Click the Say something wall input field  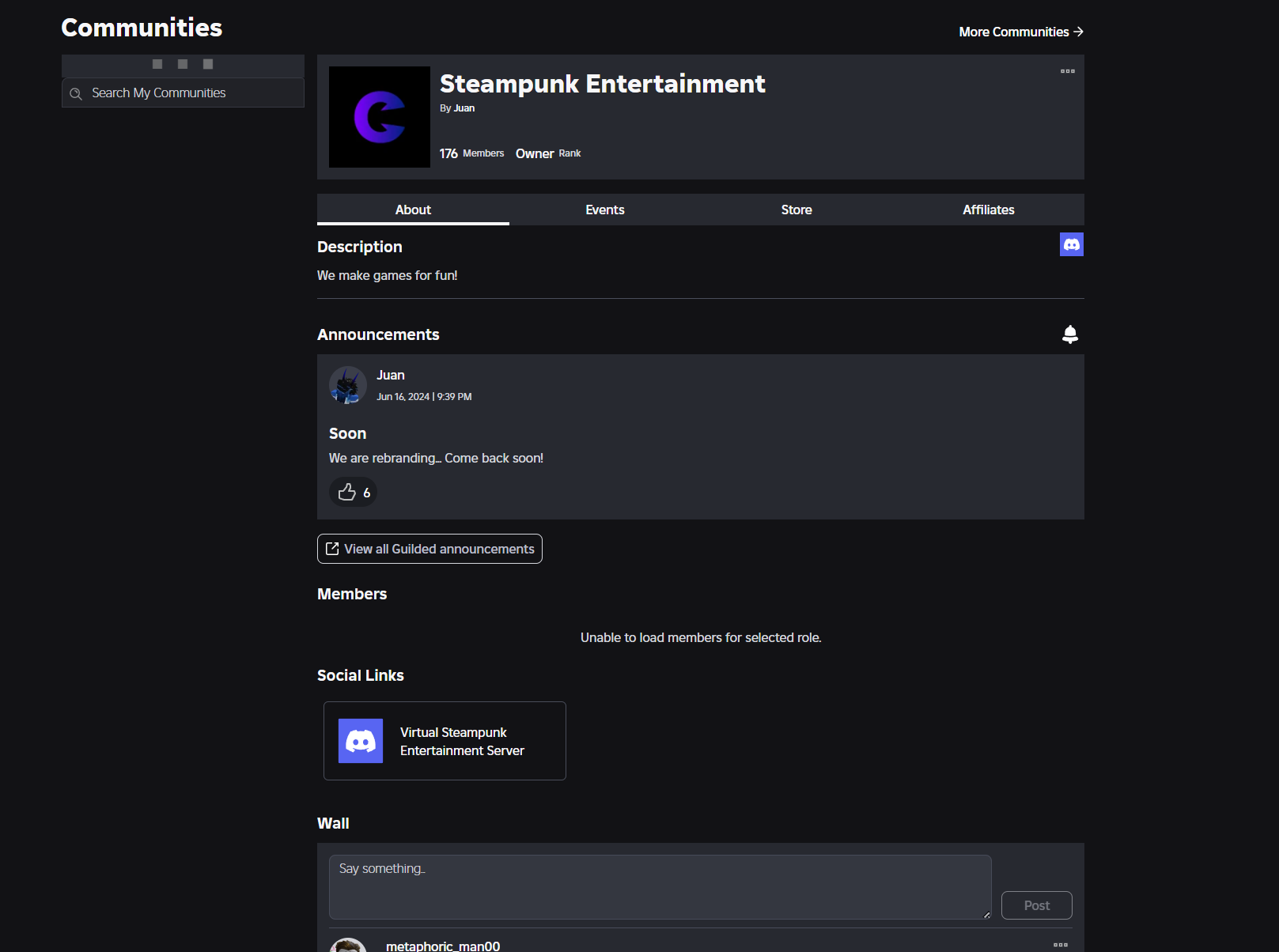pyautogui.click(x=659, y=886)
